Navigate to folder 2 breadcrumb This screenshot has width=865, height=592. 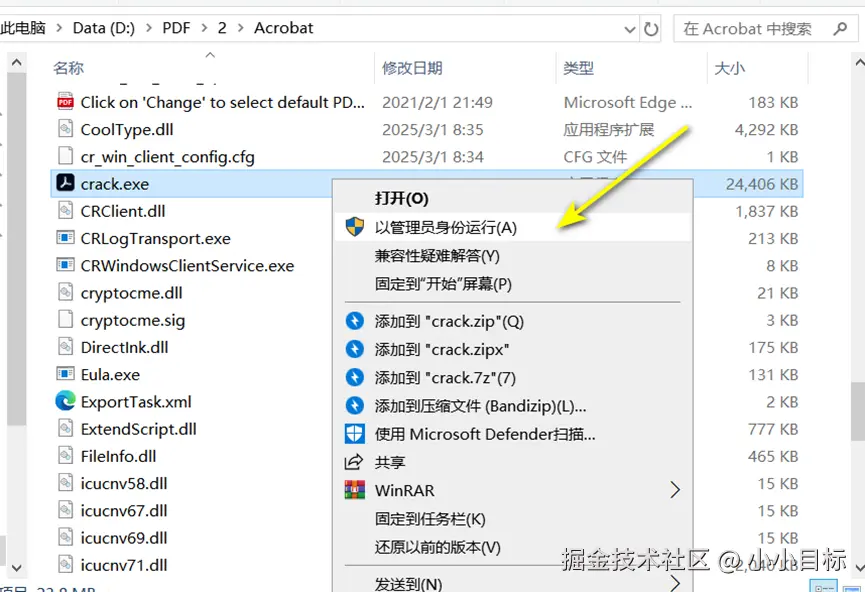point(222,28)
